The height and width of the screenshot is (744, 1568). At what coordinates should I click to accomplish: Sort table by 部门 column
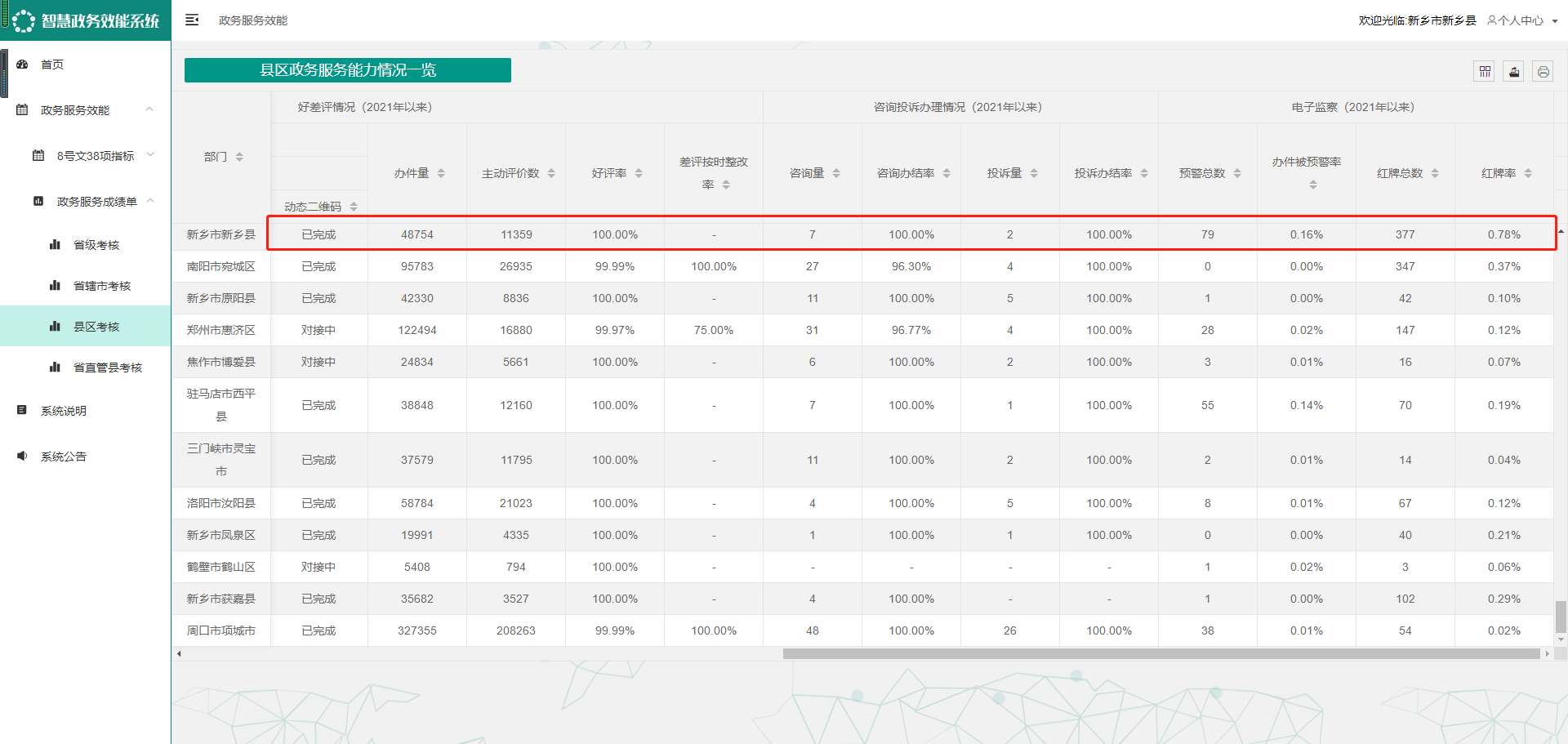(239, 157)
